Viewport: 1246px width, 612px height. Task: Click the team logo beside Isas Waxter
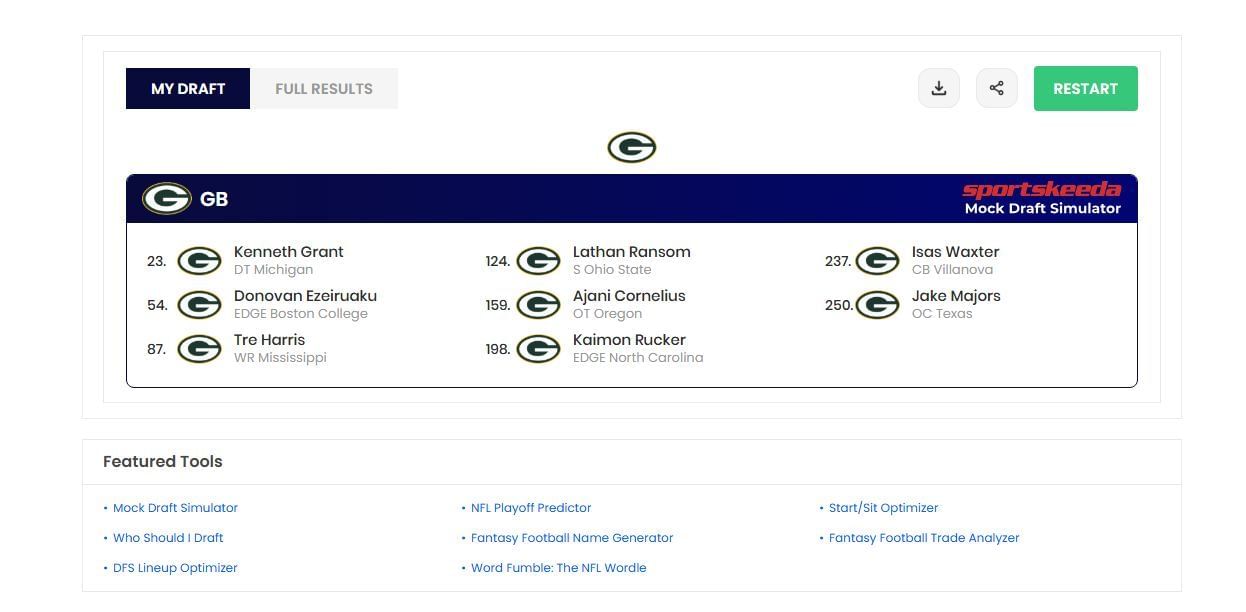[877, 261]
